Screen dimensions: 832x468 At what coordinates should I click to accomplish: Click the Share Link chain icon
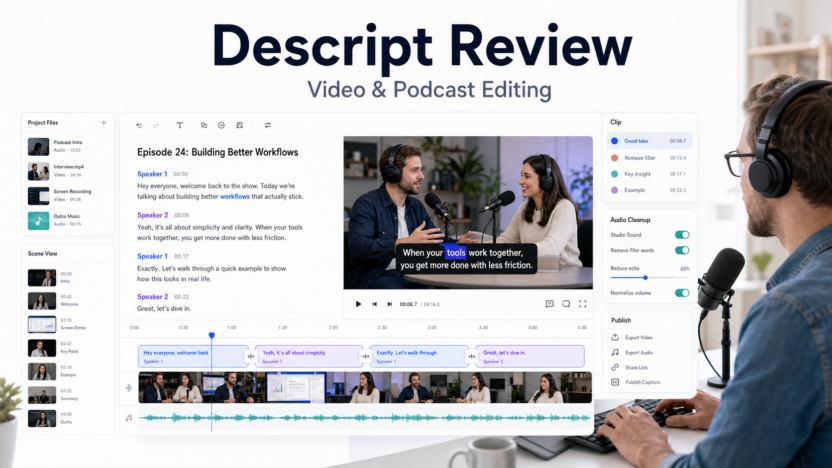(x=615, y=367)
